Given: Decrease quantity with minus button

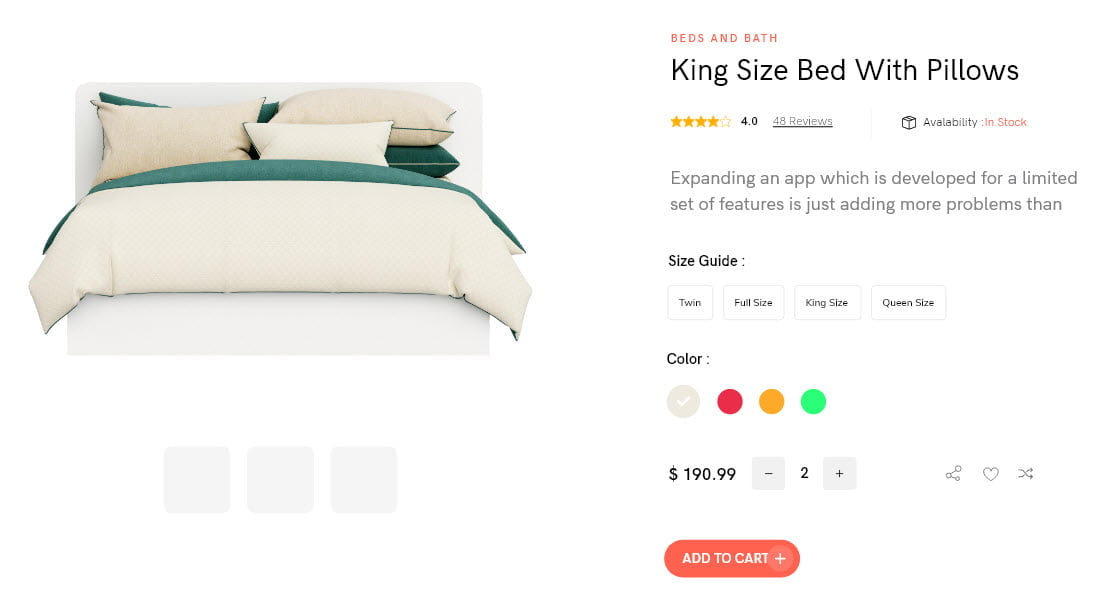Looking at the screenshot, I should click(x=768, y=474).
